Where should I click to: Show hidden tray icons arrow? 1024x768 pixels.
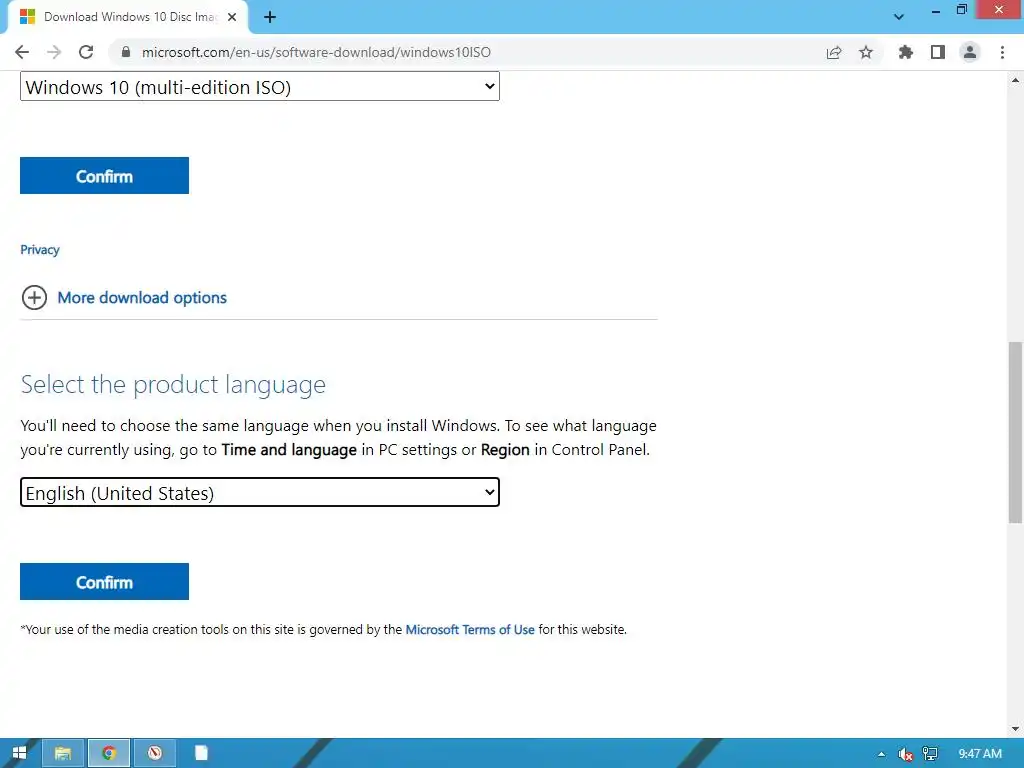pyautogui.click(x=882, y=754)
